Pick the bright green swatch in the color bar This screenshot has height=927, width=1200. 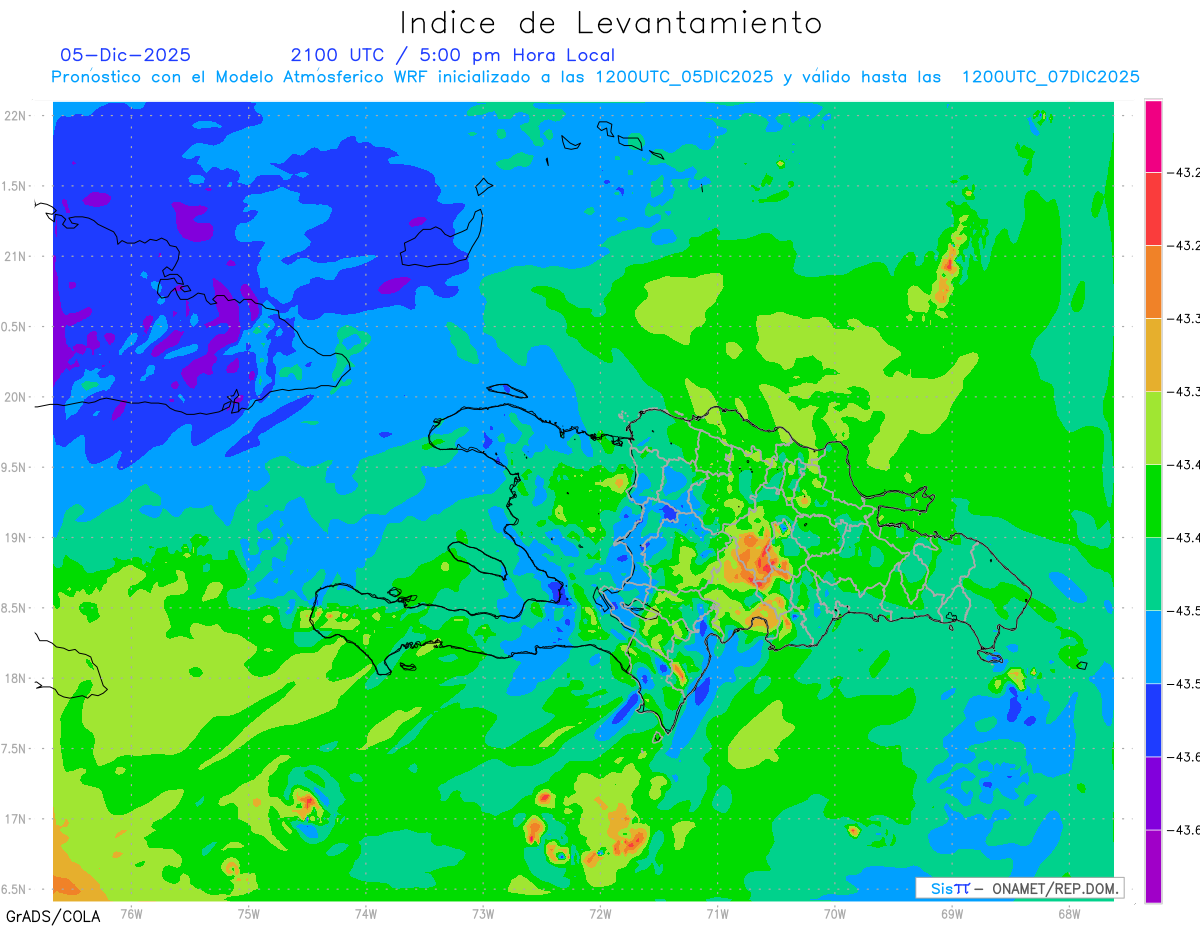coord(1153,501)
